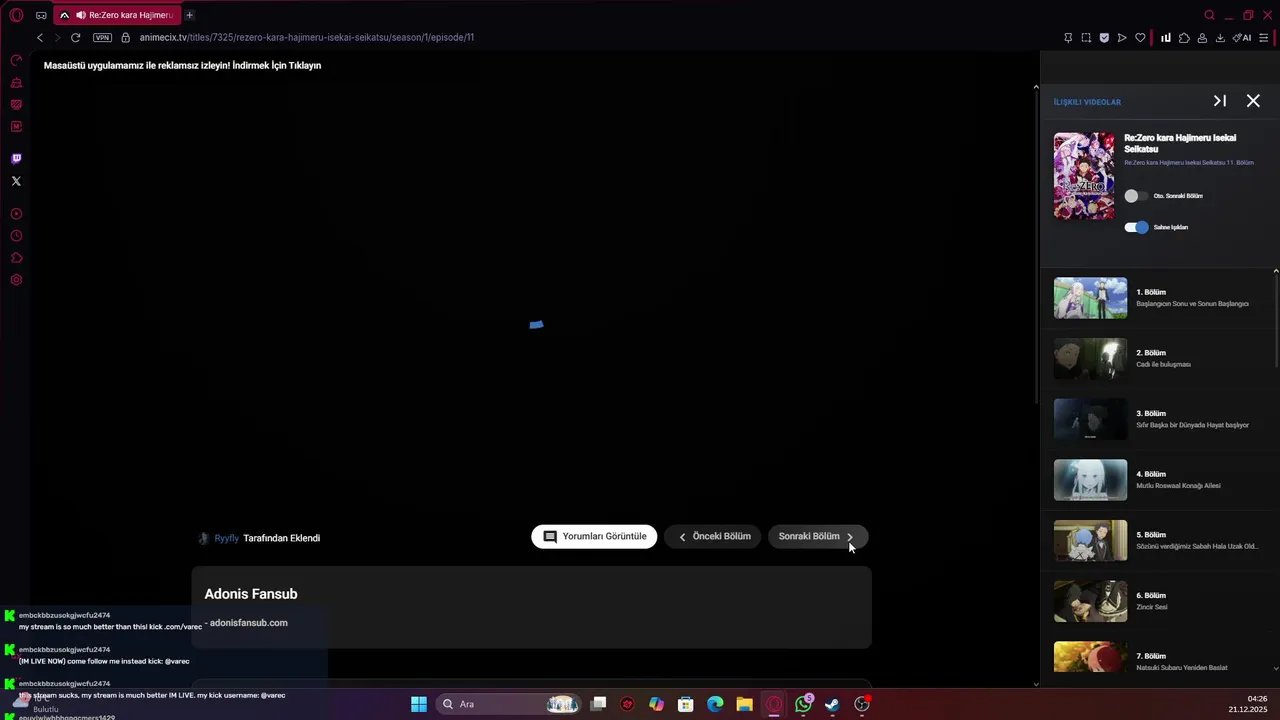Select 1. Bölüm episode entry
Screen dimensions: 1280x720
pyautogui.click(x=1159, y=298)
